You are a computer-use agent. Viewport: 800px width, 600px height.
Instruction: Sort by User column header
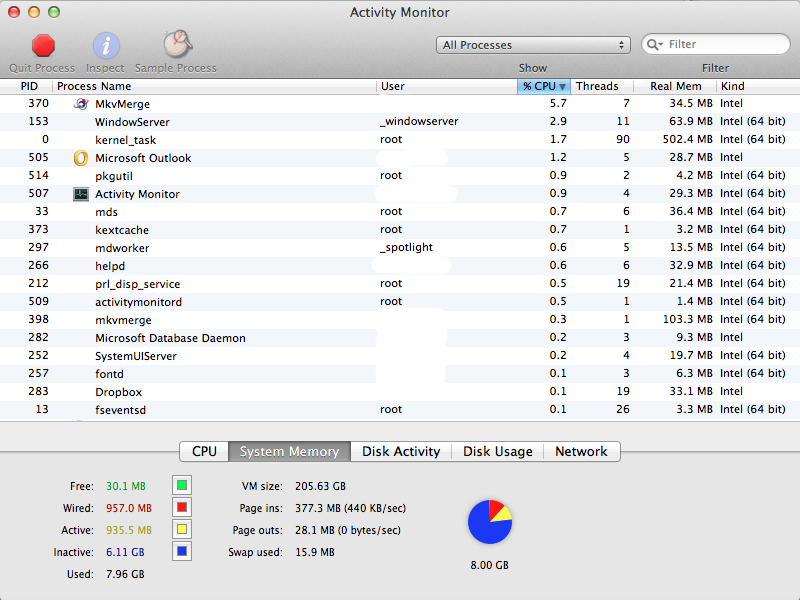pos(447,86)
